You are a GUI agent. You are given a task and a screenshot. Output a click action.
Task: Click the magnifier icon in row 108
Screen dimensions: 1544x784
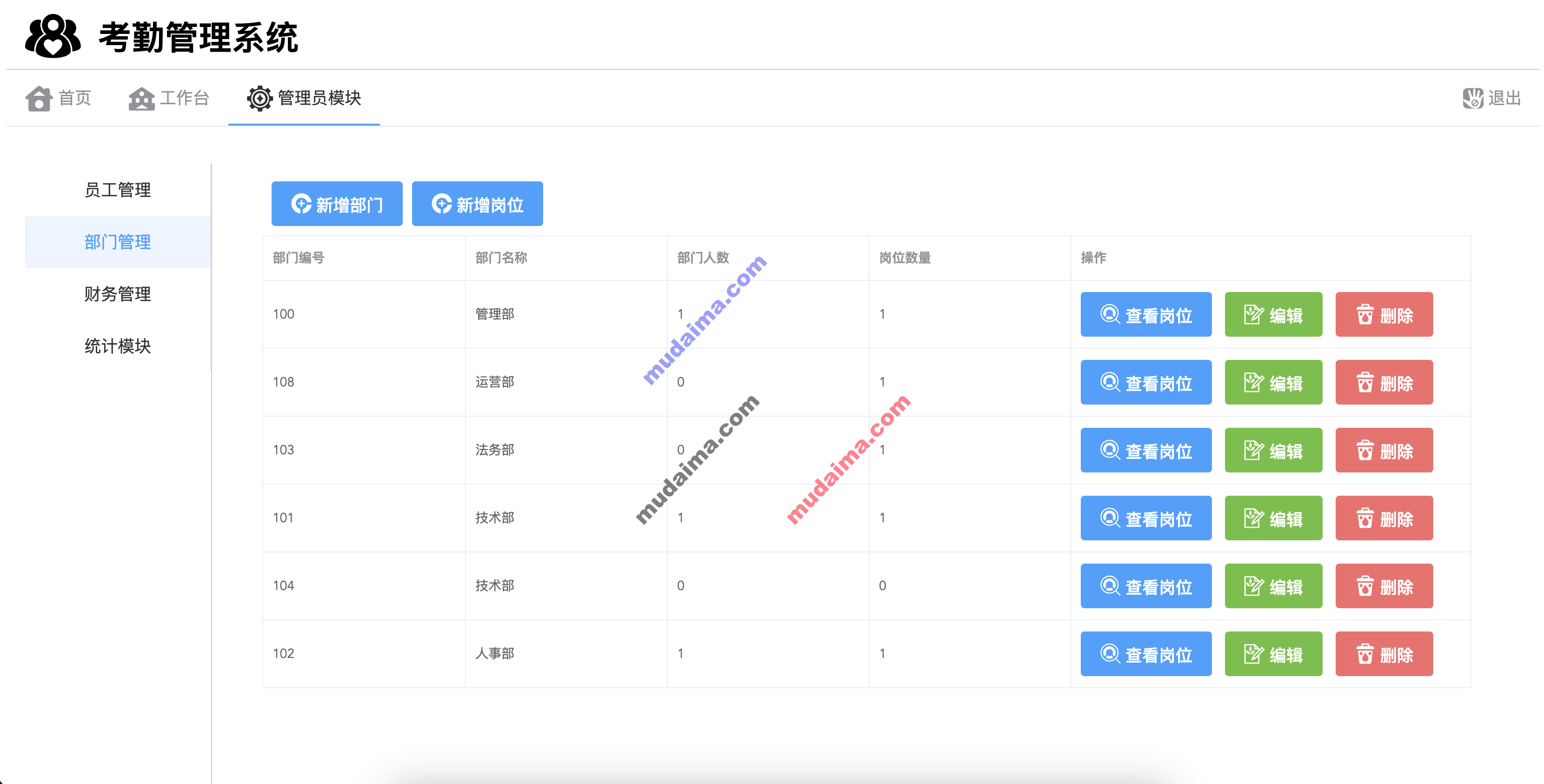pos(1110,382)
